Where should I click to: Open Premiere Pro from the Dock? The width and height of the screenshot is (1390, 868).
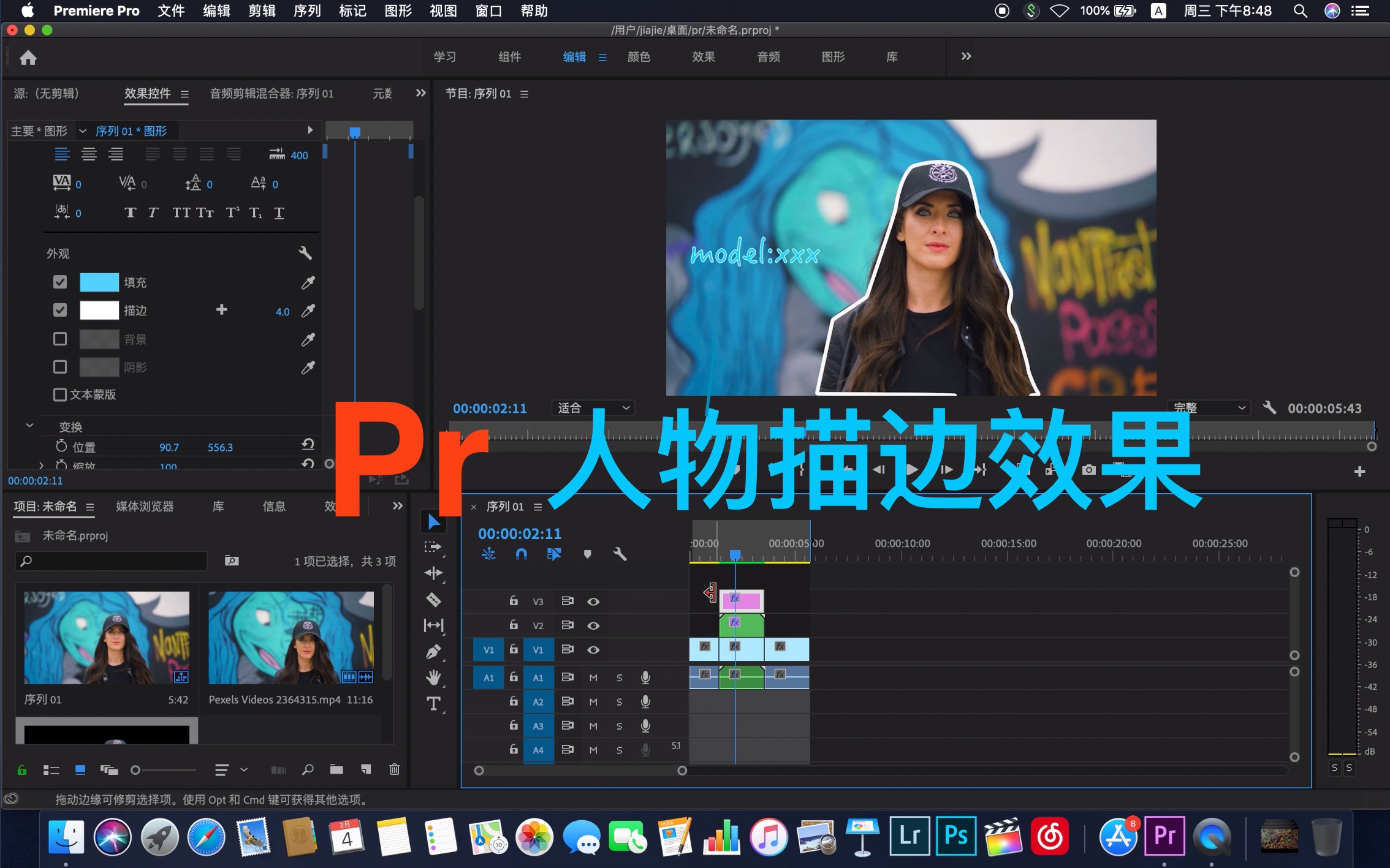tap(1165, 836)
